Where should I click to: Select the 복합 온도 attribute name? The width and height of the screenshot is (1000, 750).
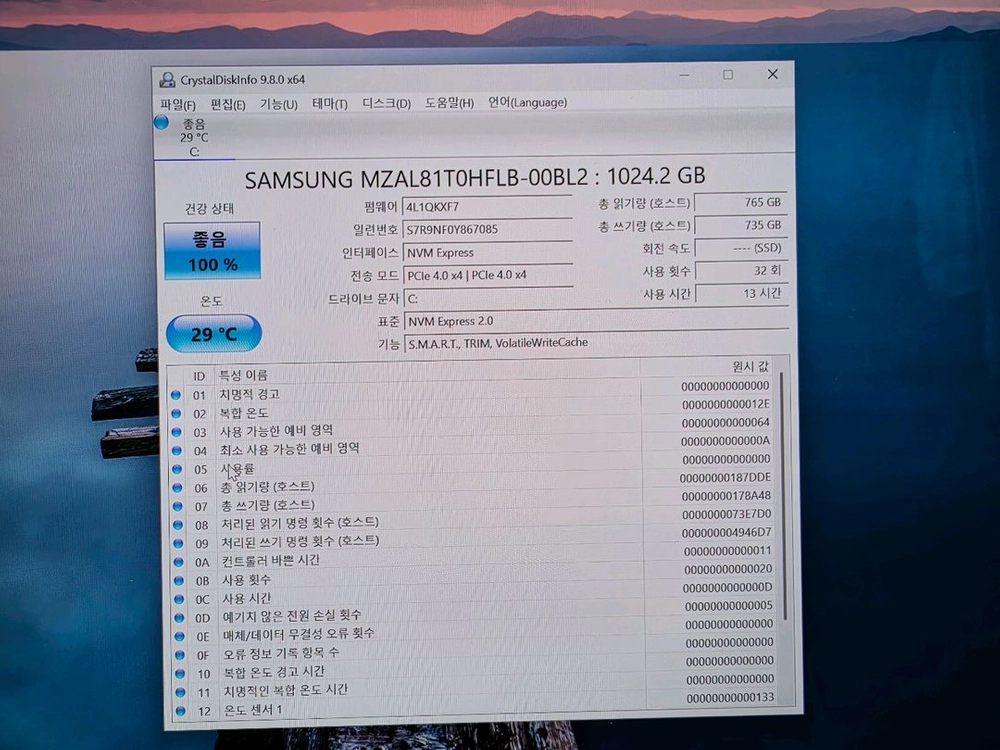tap(244, 413)
